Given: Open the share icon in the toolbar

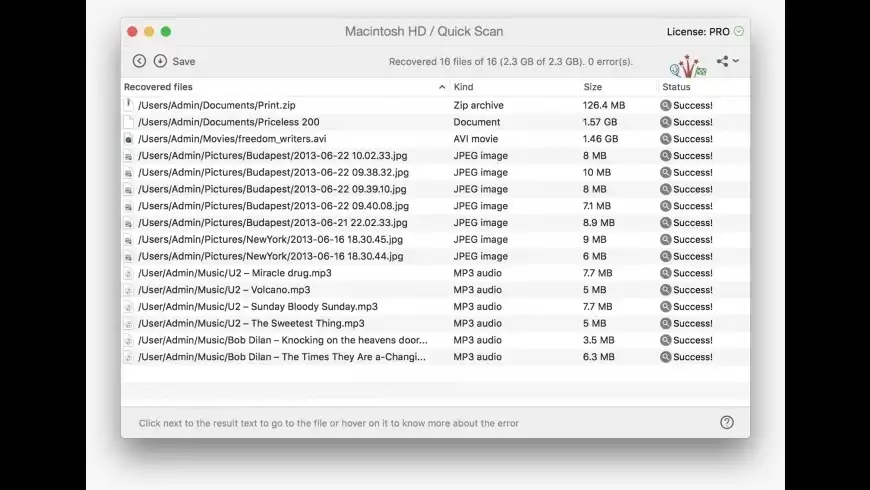Looking at the screenshot, I should [722, 61].
